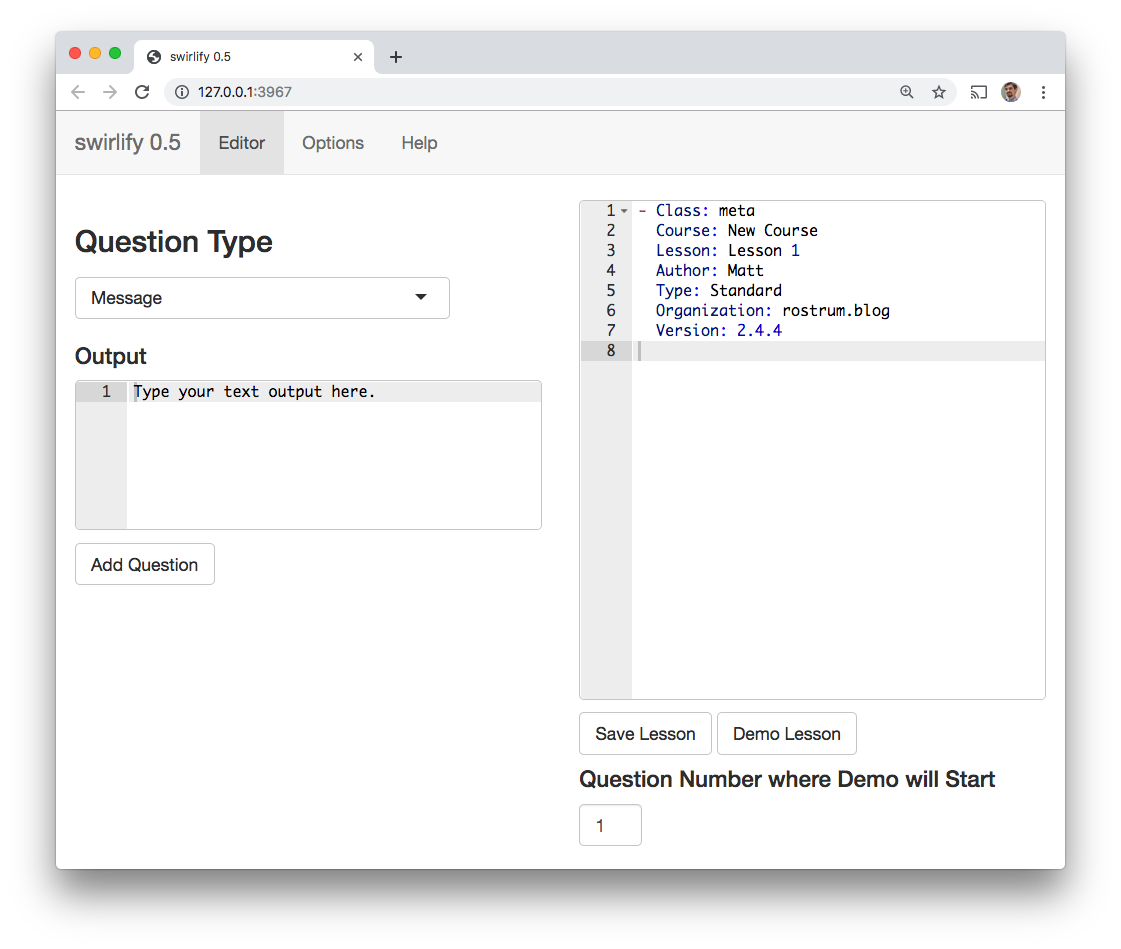Switch to the Options tab

tap(332, 143)
